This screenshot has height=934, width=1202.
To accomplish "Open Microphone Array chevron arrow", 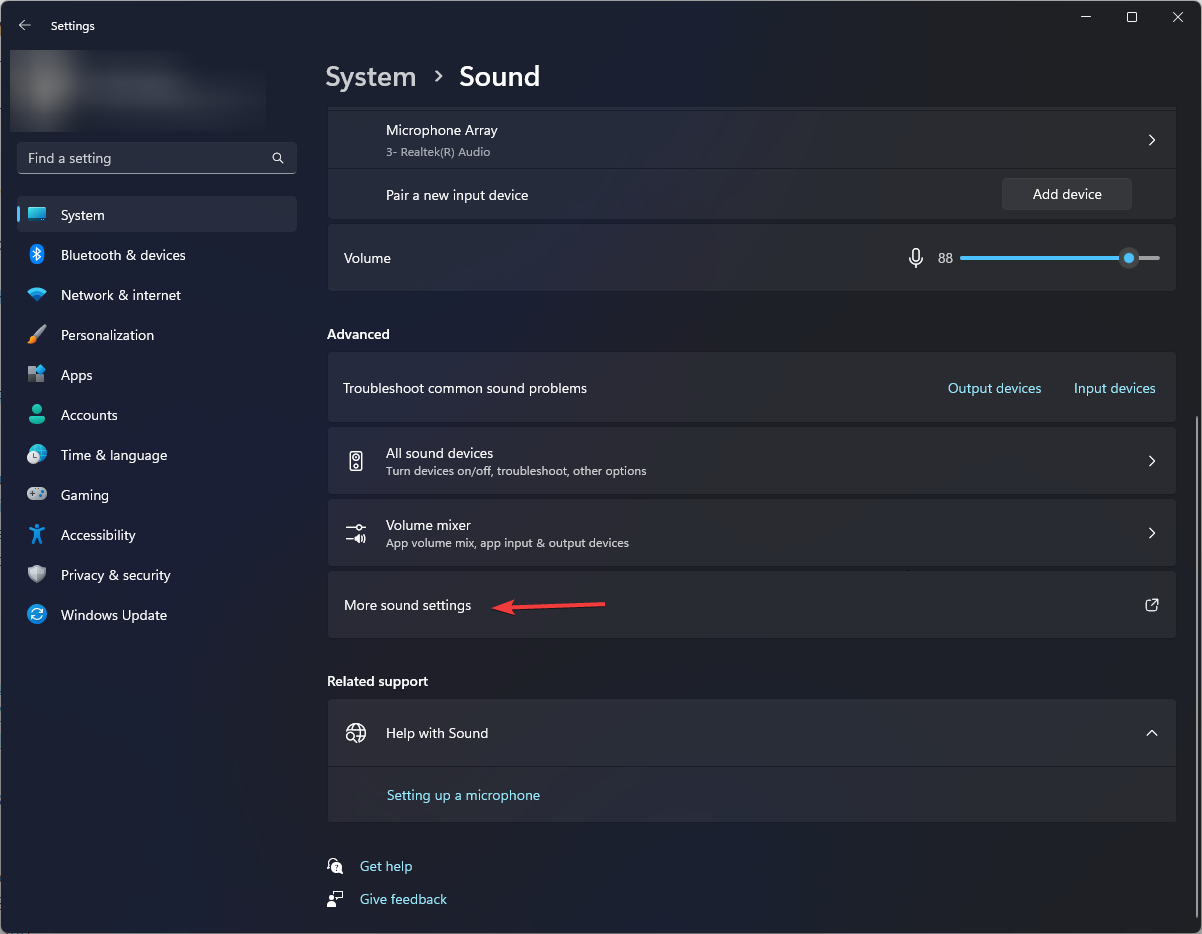I will click(x=1152, y=140).
